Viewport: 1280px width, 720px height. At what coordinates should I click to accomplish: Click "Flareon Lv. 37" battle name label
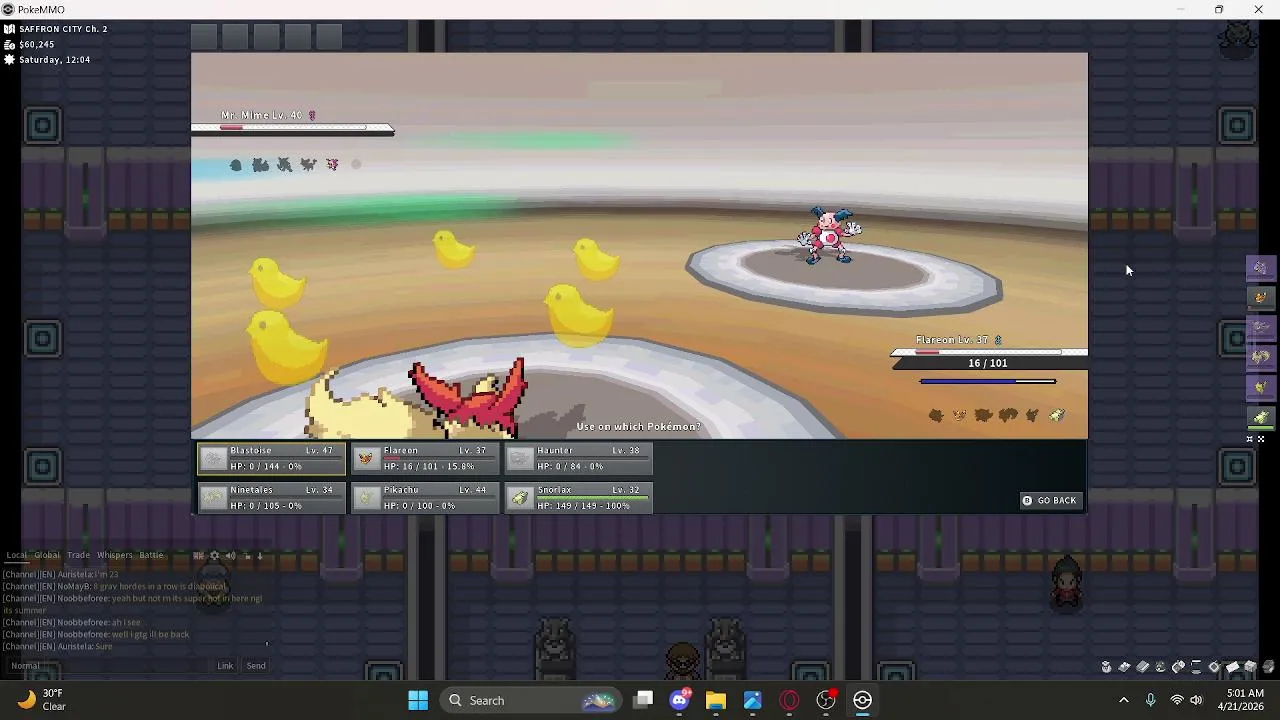pos(954,340)
